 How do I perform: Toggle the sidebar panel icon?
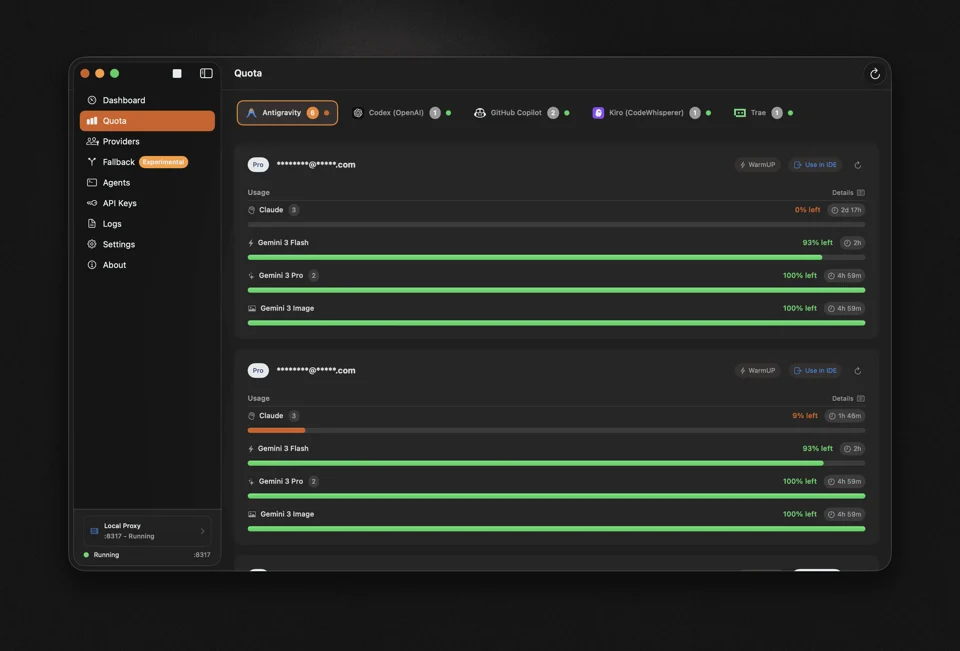(206, 73)
